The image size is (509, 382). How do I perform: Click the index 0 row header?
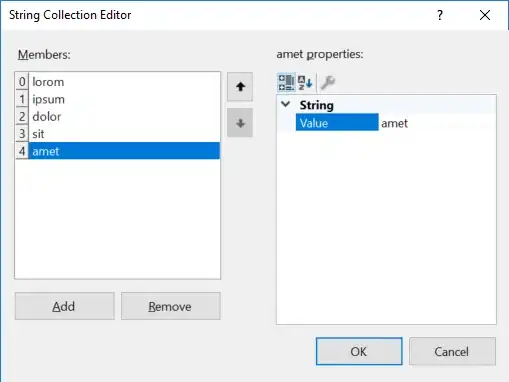point(22,82)
